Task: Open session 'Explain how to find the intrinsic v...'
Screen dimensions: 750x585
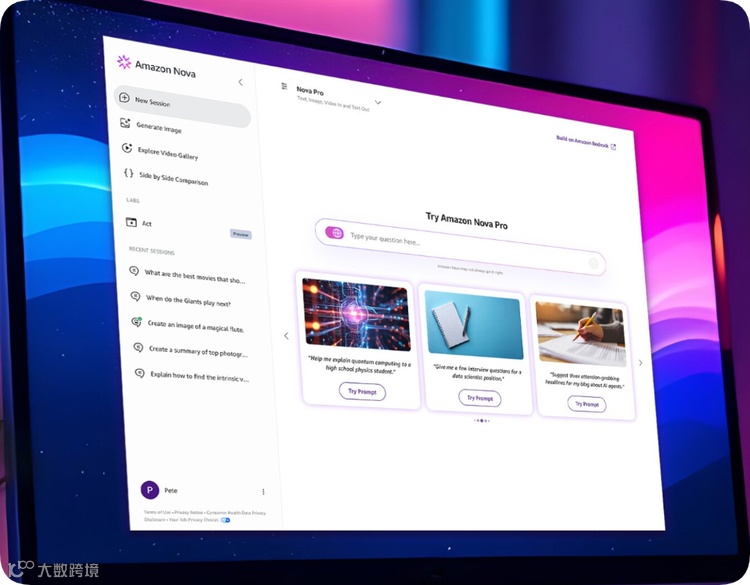Action: (x=200, y=376)
